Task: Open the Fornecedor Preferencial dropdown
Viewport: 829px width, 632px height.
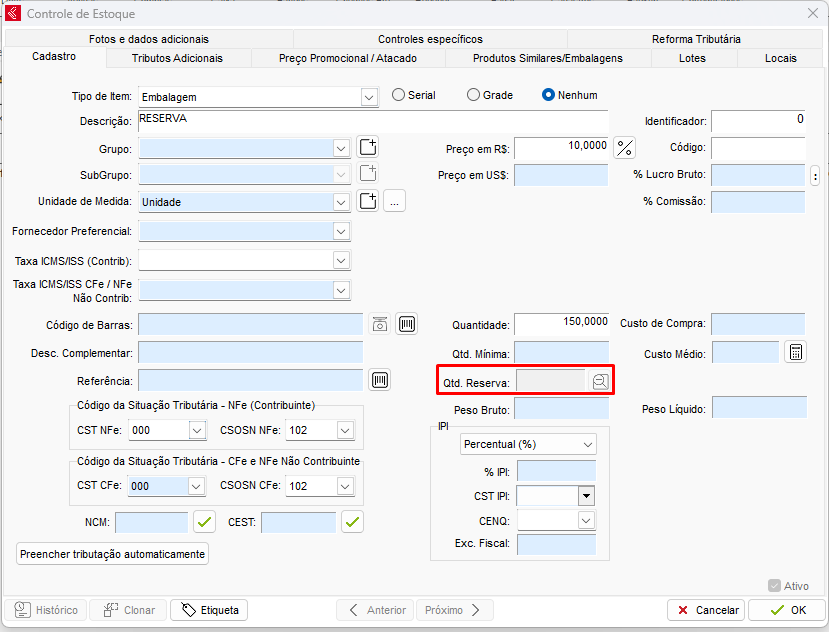Action: (341, 231)
